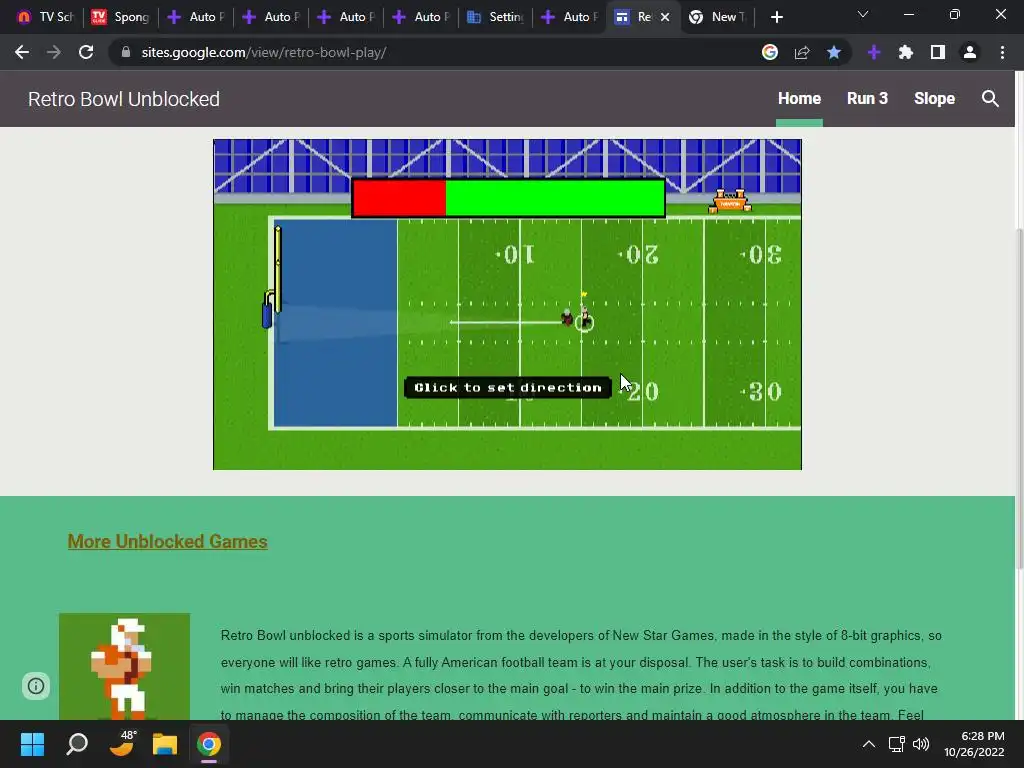
Task: Click the Google icon in address bar
Action: coord(770,52)
